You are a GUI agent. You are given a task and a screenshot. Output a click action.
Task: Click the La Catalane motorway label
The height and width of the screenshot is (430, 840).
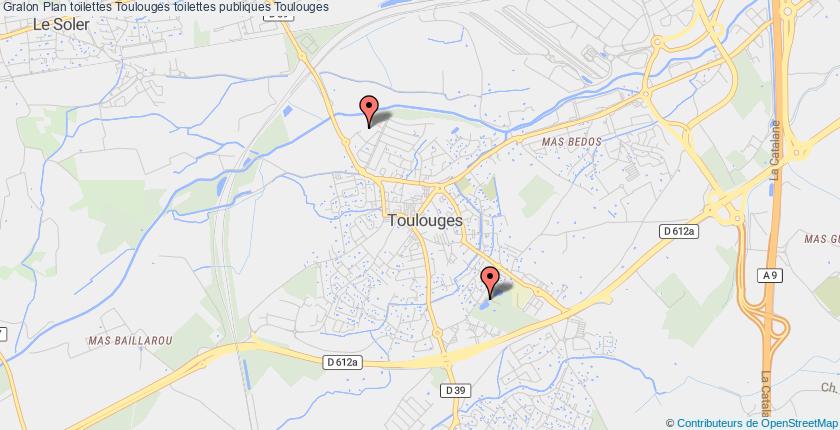pos(775,150)
